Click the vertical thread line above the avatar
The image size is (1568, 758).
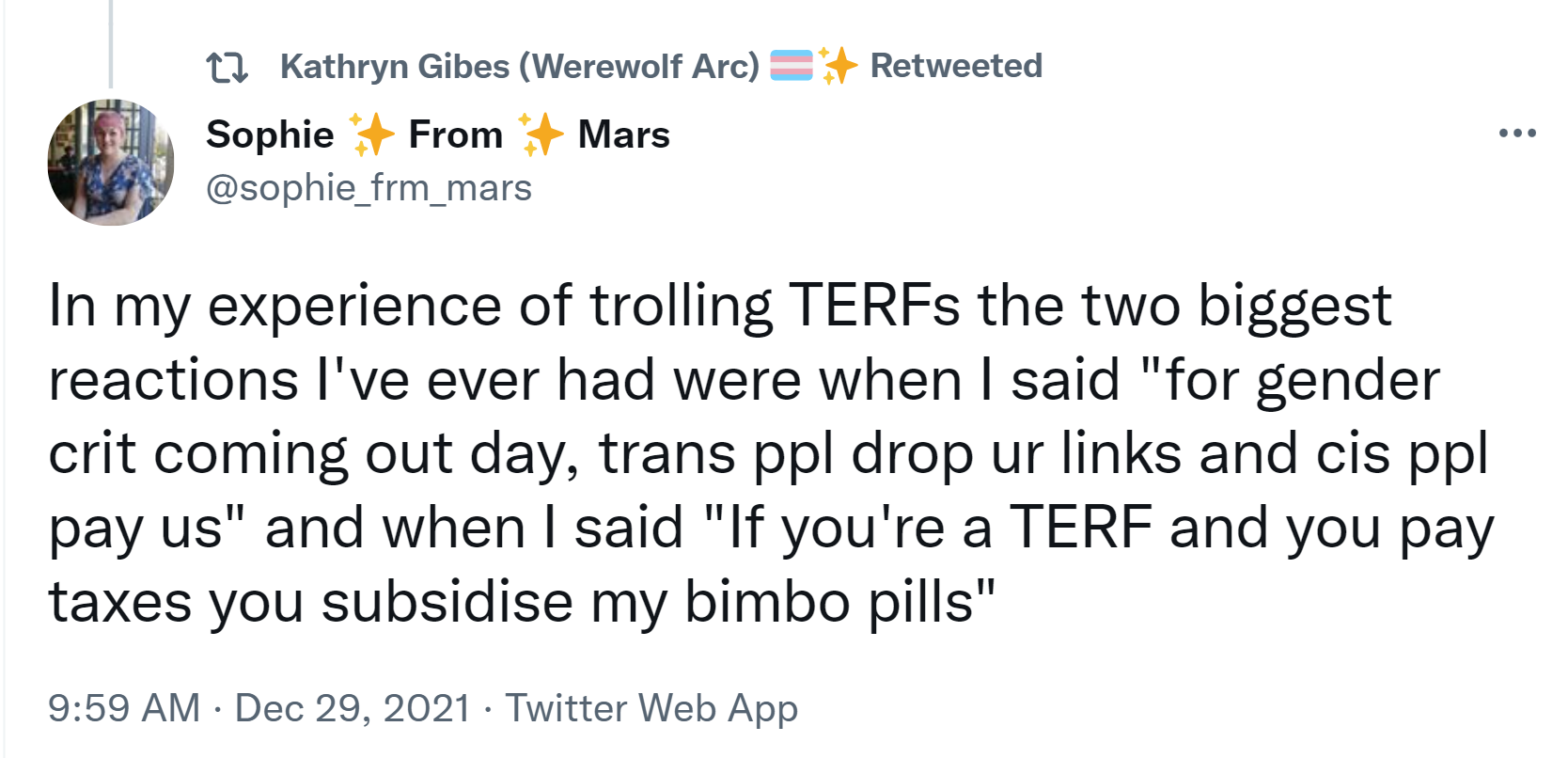(x=111, y=44)
